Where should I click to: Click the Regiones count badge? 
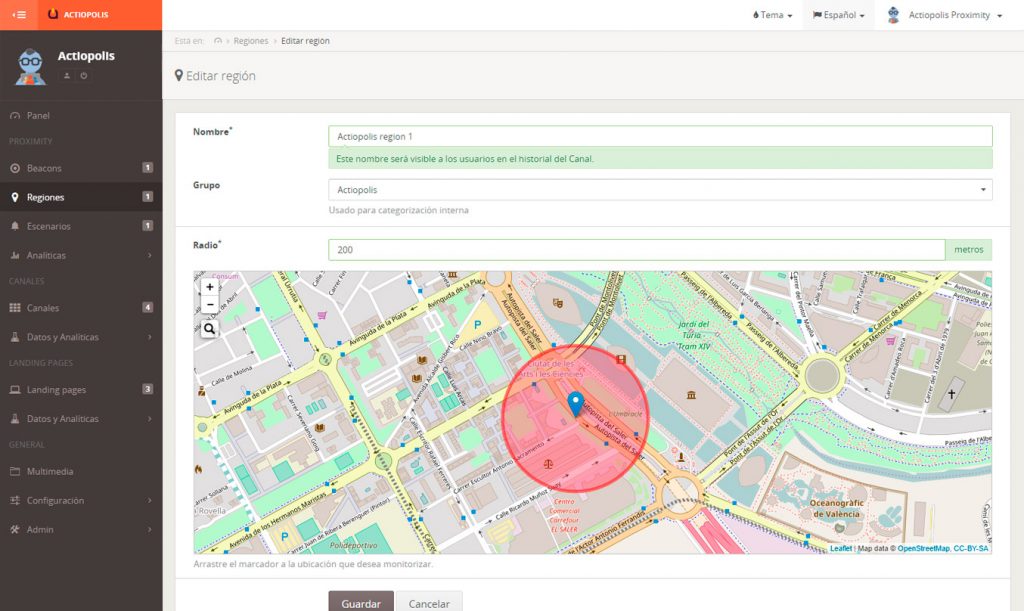(x=148, y=196)
